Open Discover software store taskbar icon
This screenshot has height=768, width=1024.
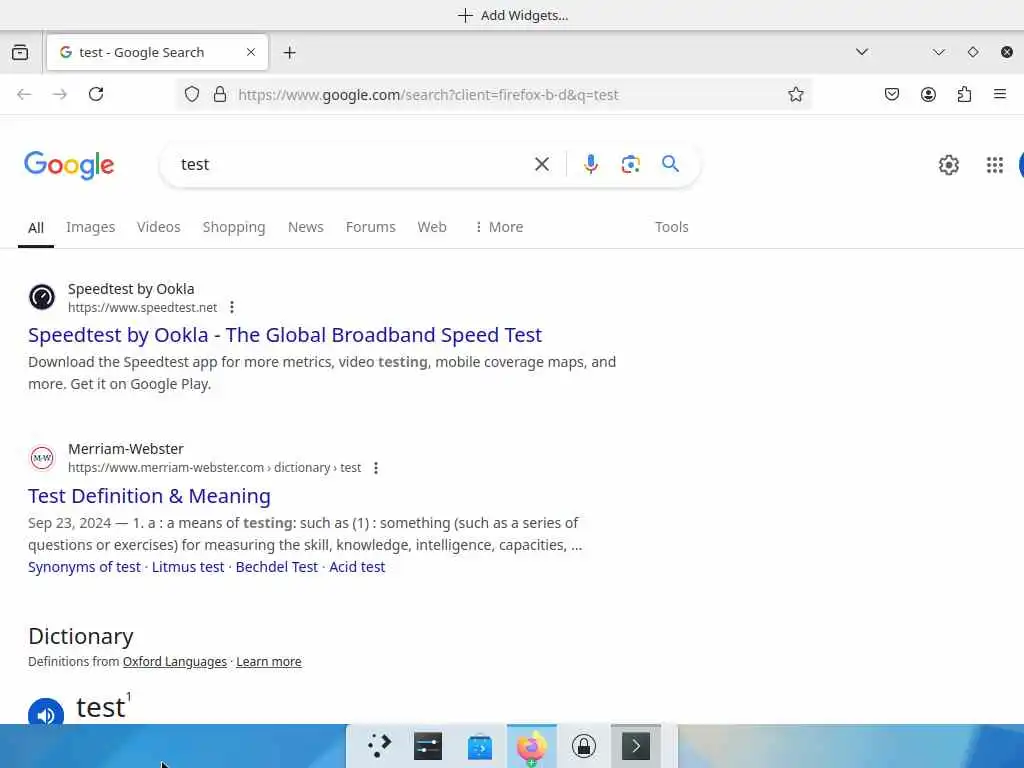coord(480,746)
